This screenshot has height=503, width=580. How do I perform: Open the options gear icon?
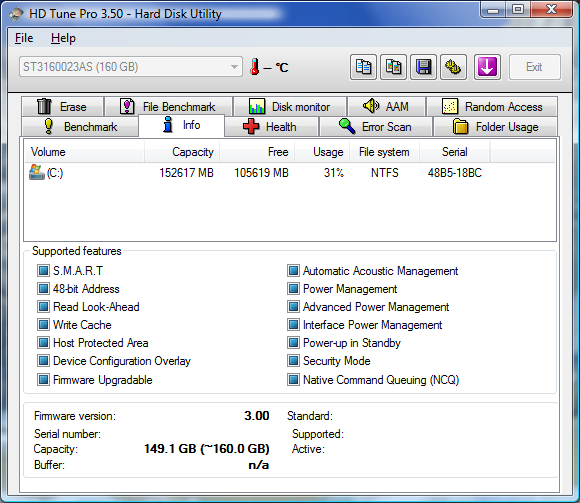click(x=453, y=67)
